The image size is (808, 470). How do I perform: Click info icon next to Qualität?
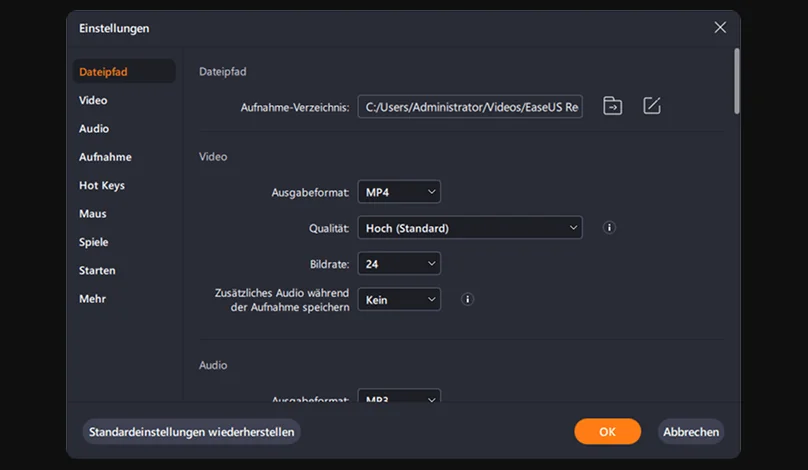(x=609, y=228)
